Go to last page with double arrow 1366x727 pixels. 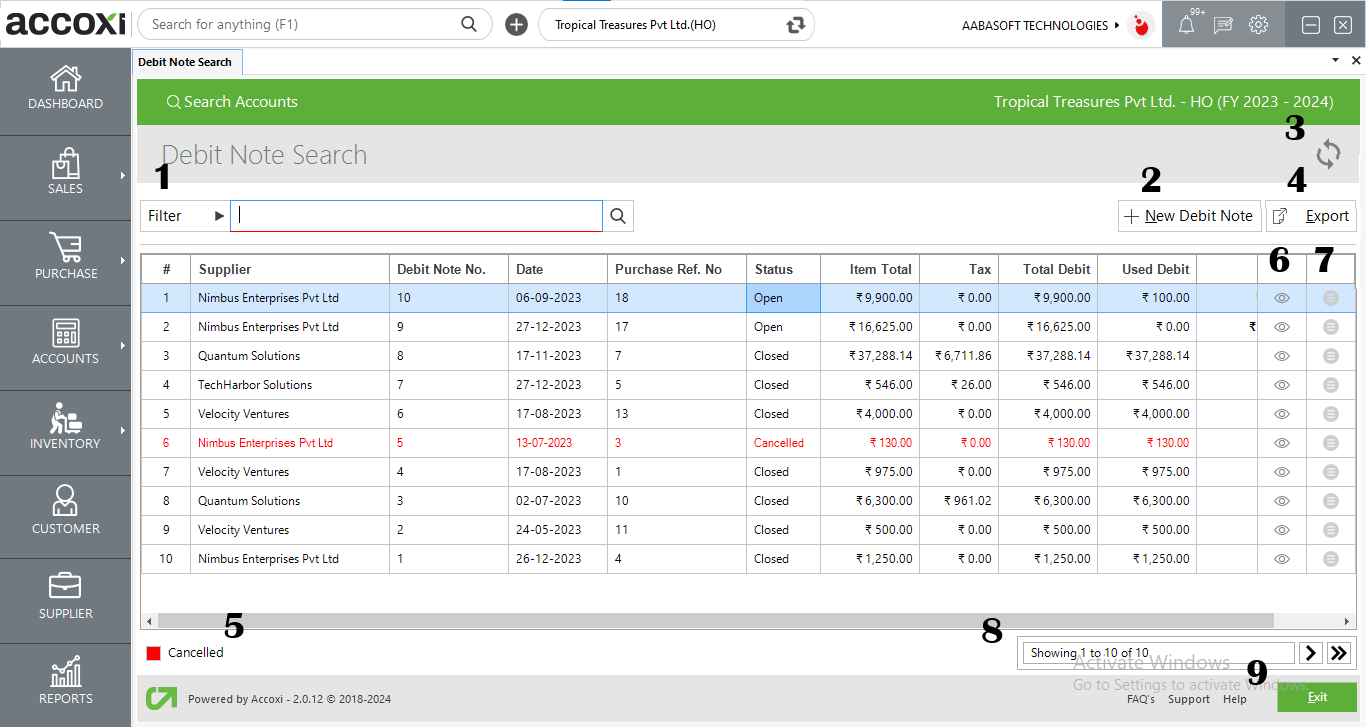pyautogui.click(x=1339, y=652)
